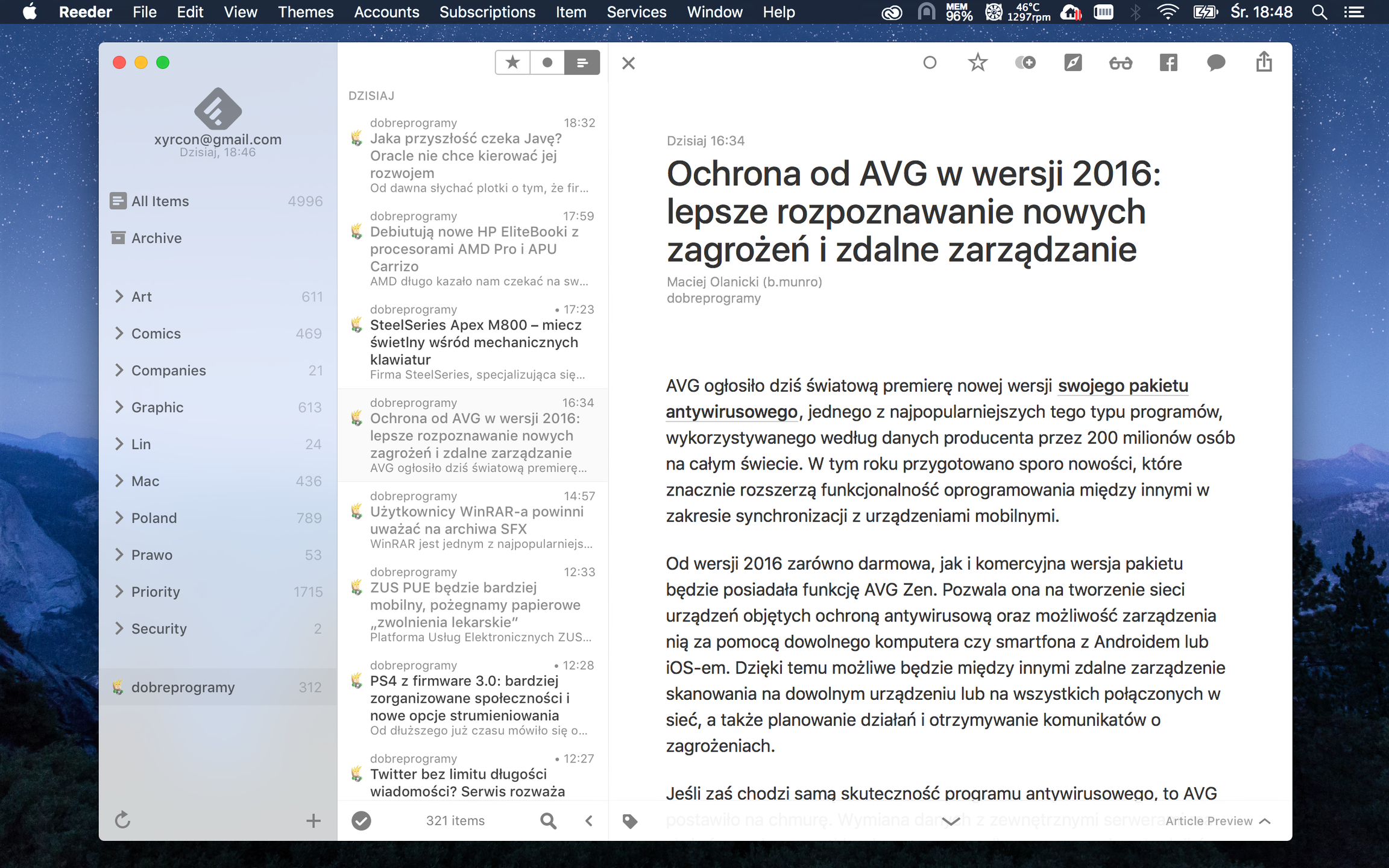Follow the 'swojego pakietu antywirusowego' link
This screenshot has width=1389, height=868.
tap(1123, 386)
